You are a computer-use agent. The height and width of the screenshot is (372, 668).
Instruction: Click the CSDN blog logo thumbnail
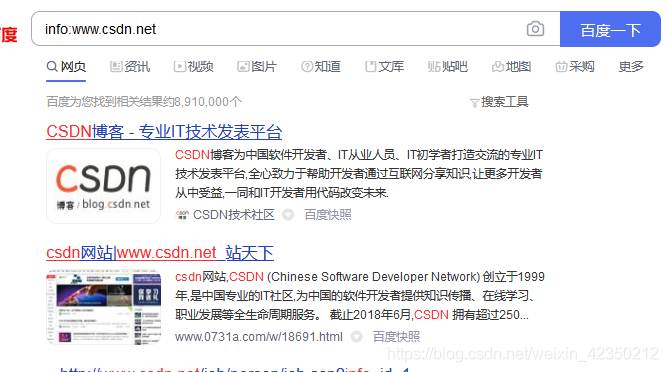point(104,186)
